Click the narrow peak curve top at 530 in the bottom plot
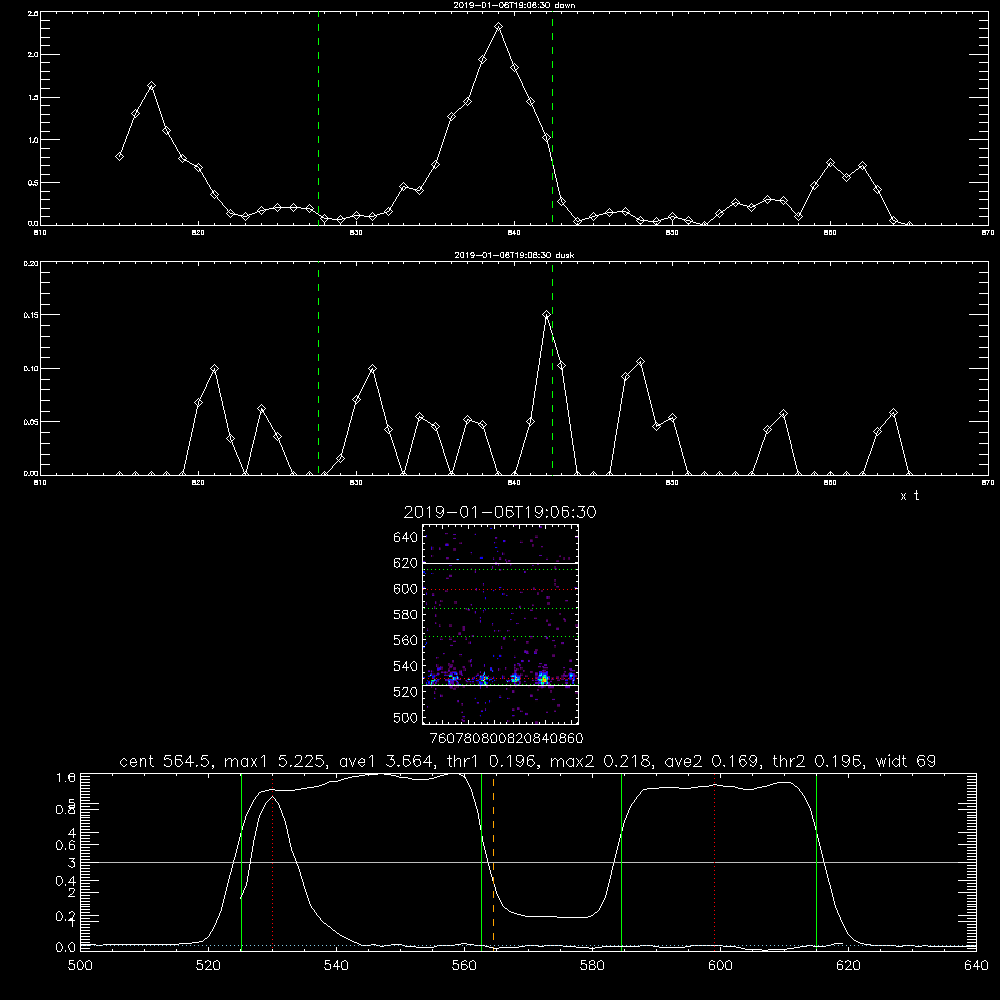The width and height of the screenshot is (1000, 1000). 273,797
